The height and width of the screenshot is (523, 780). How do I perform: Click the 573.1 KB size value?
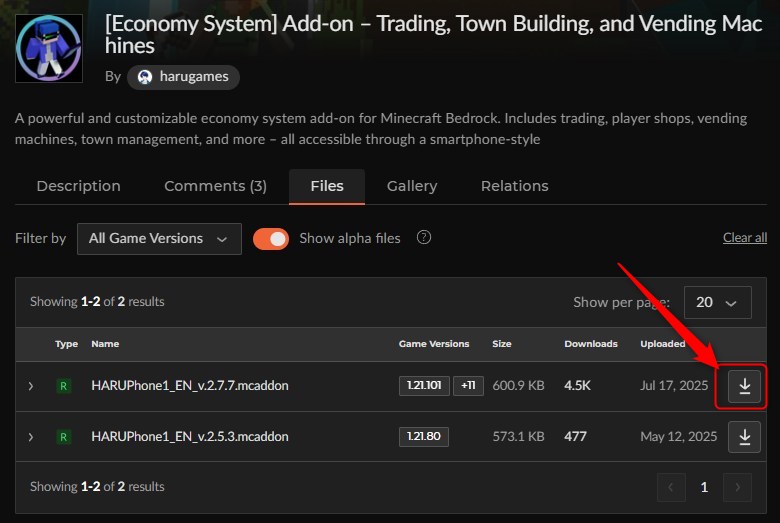tap(518, 436)
